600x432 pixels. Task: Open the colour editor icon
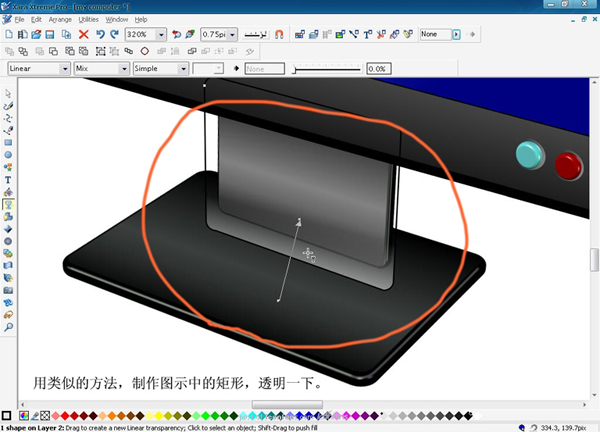click(x=24, y=416)
